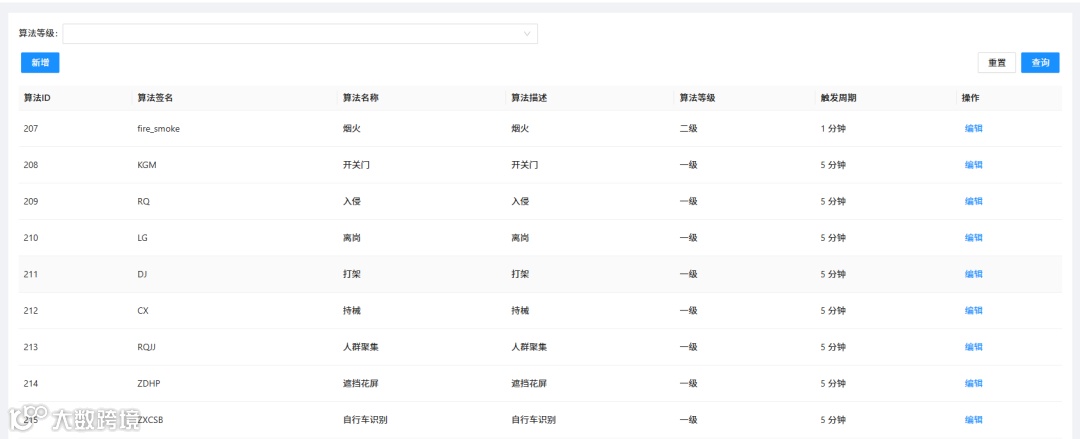Click the LG signature cell
The width and height of the screenshot is (1080, 439).
143,238
